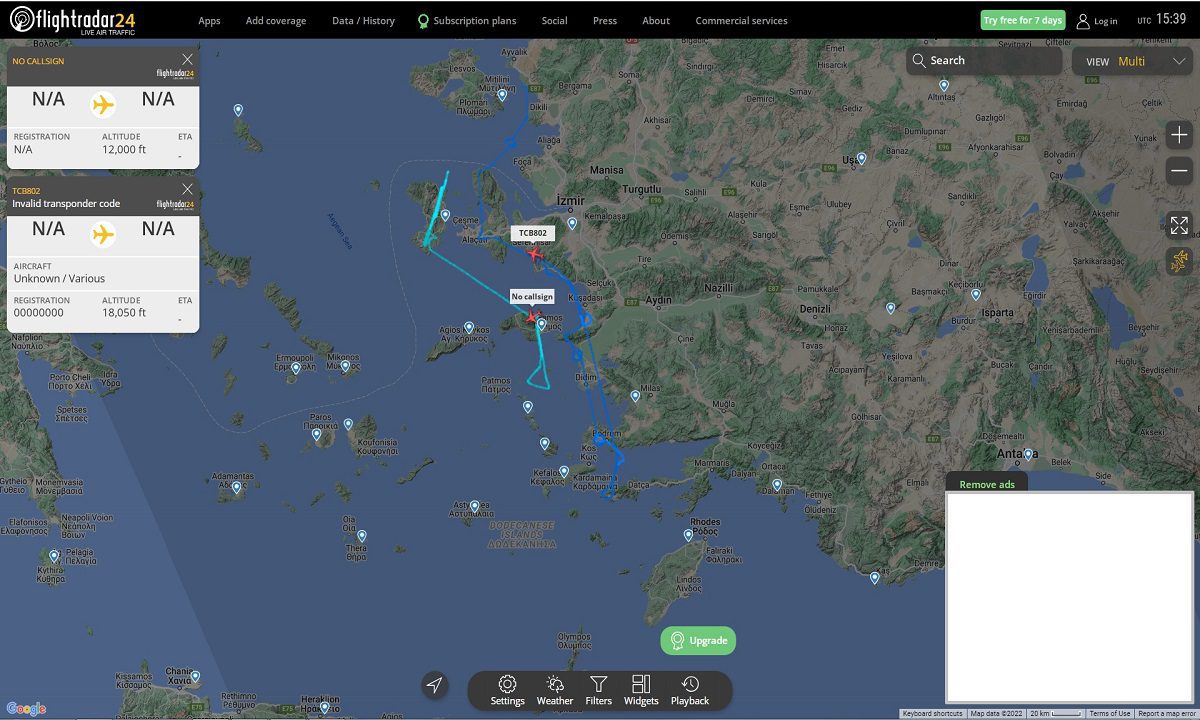Image resolution: width=1200 pixels, height=720 pixels.
Task: Open the Subscription plans menu
Action: [466, 20]
